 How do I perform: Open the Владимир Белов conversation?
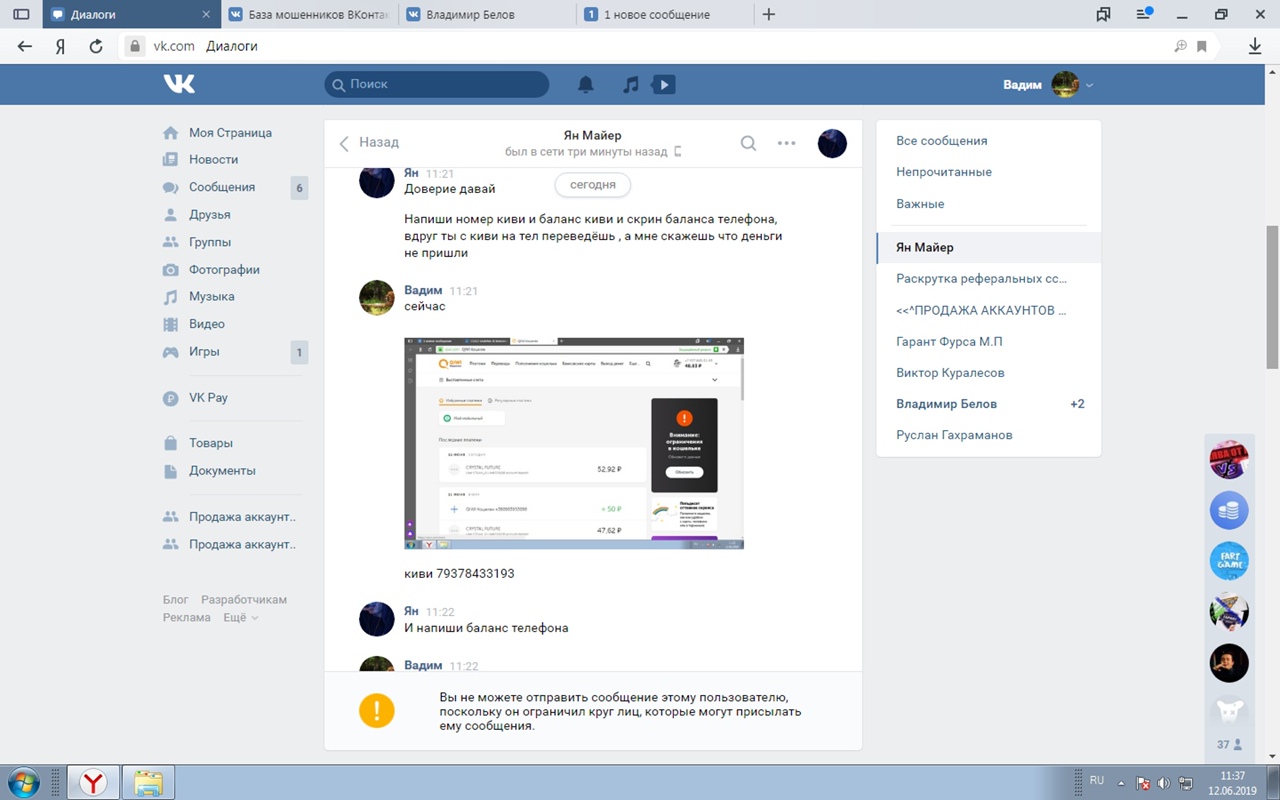[946, 404]
